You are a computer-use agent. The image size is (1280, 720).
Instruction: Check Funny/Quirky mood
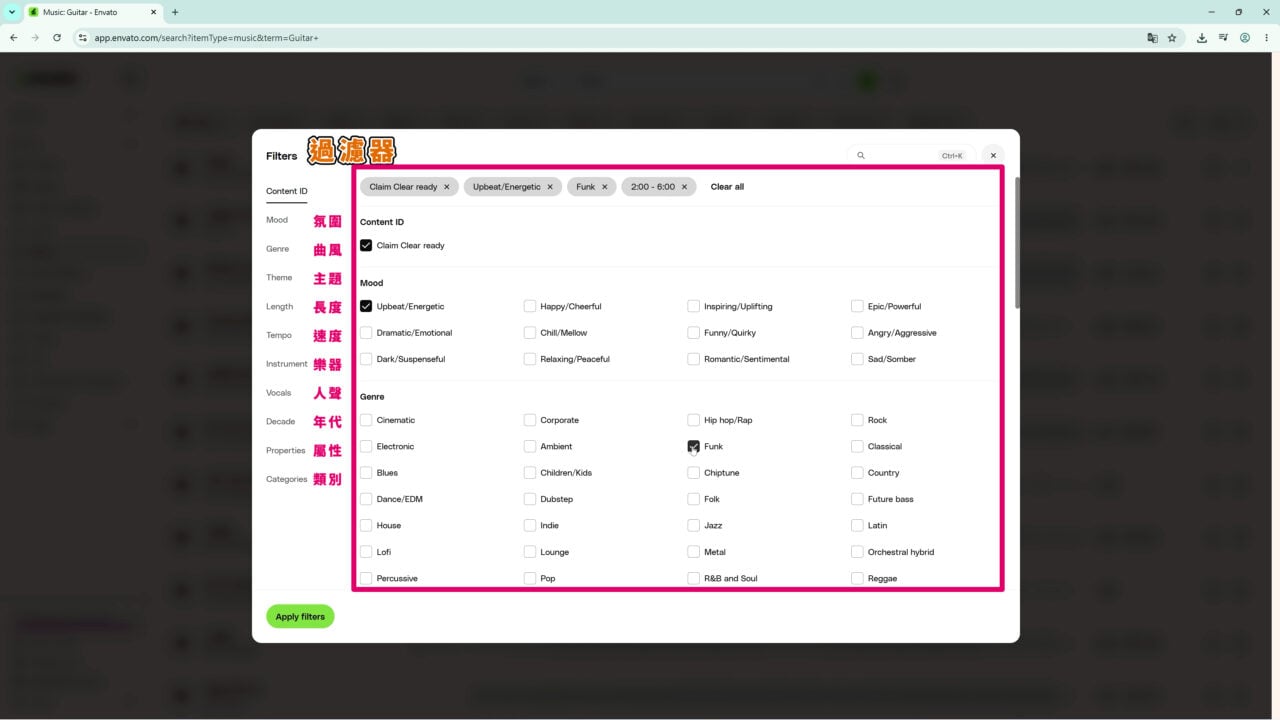(694, 333)
